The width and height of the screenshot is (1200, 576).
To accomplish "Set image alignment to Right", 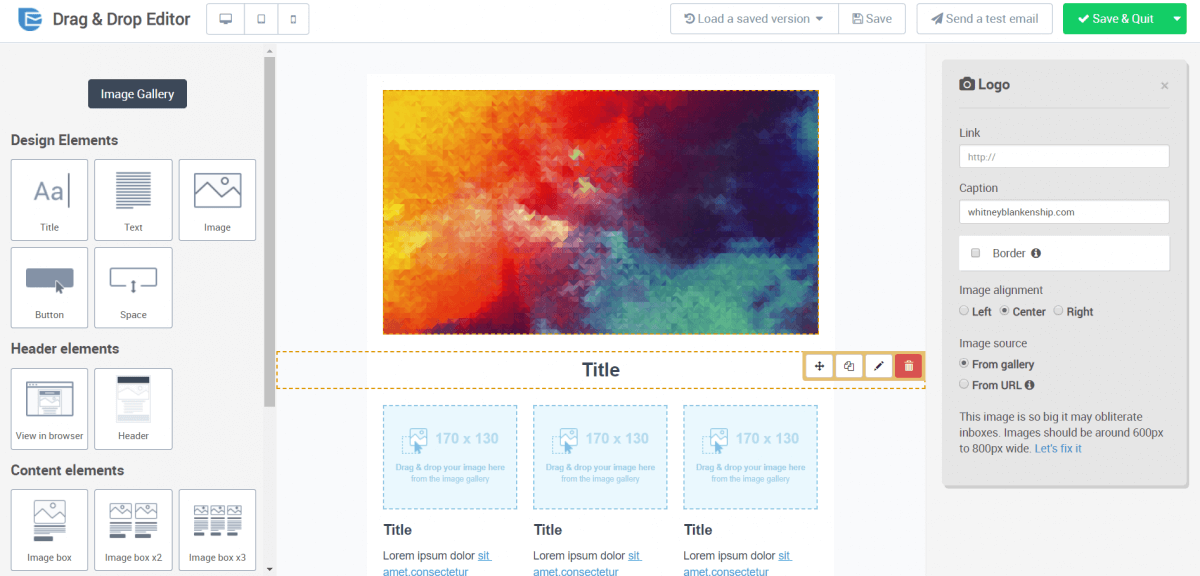I will 1059,311.
